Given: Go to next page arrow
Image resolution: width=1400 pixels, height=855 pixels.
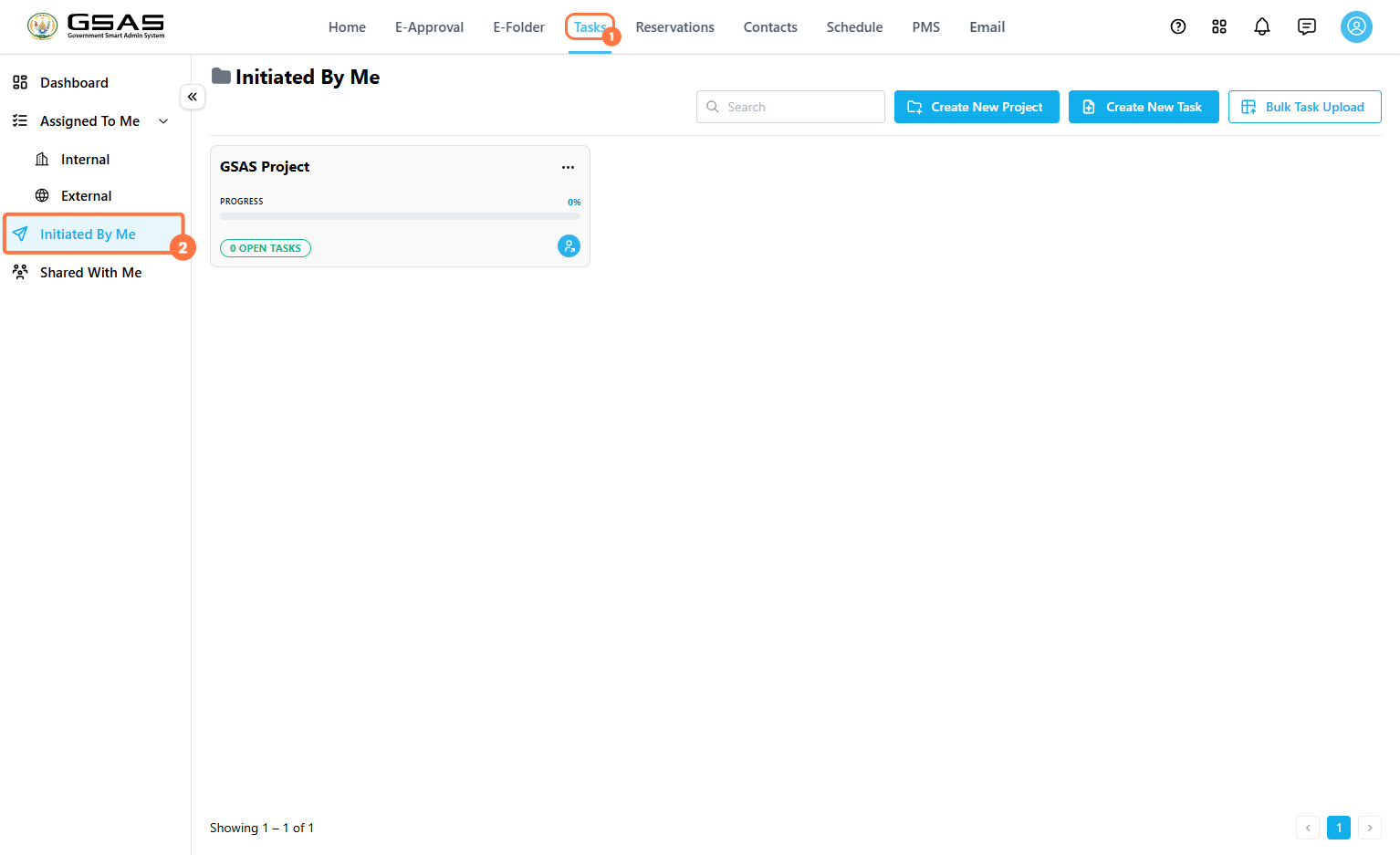Looking at the screenshot, I should click(x=1370, y=828).
